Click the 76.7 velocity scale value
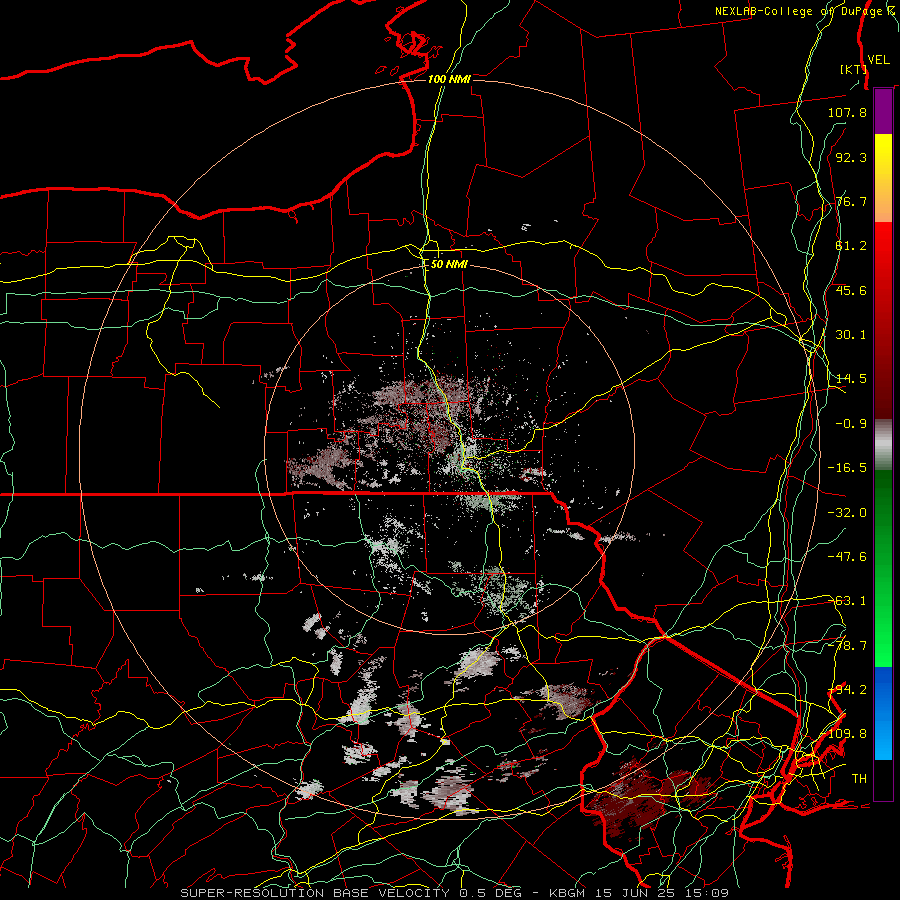Viewport: 900px width, 900px height. (x=851, y=201)
